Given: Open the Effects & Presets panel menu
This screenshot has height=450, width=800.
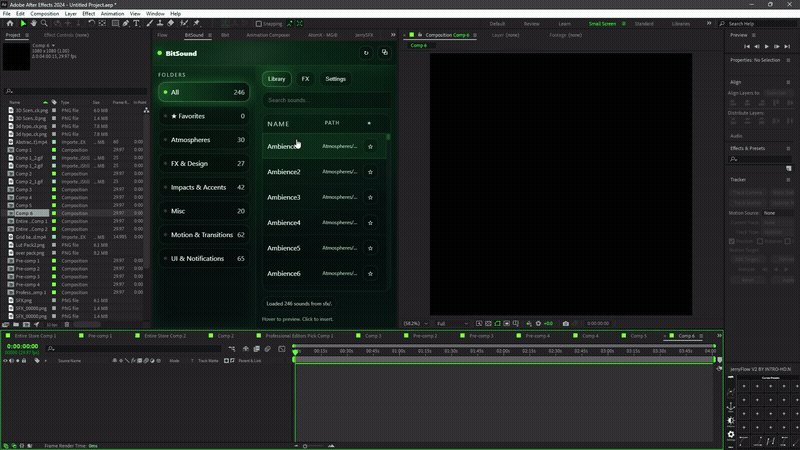Looking at the screenshot, I should point(788,148).
